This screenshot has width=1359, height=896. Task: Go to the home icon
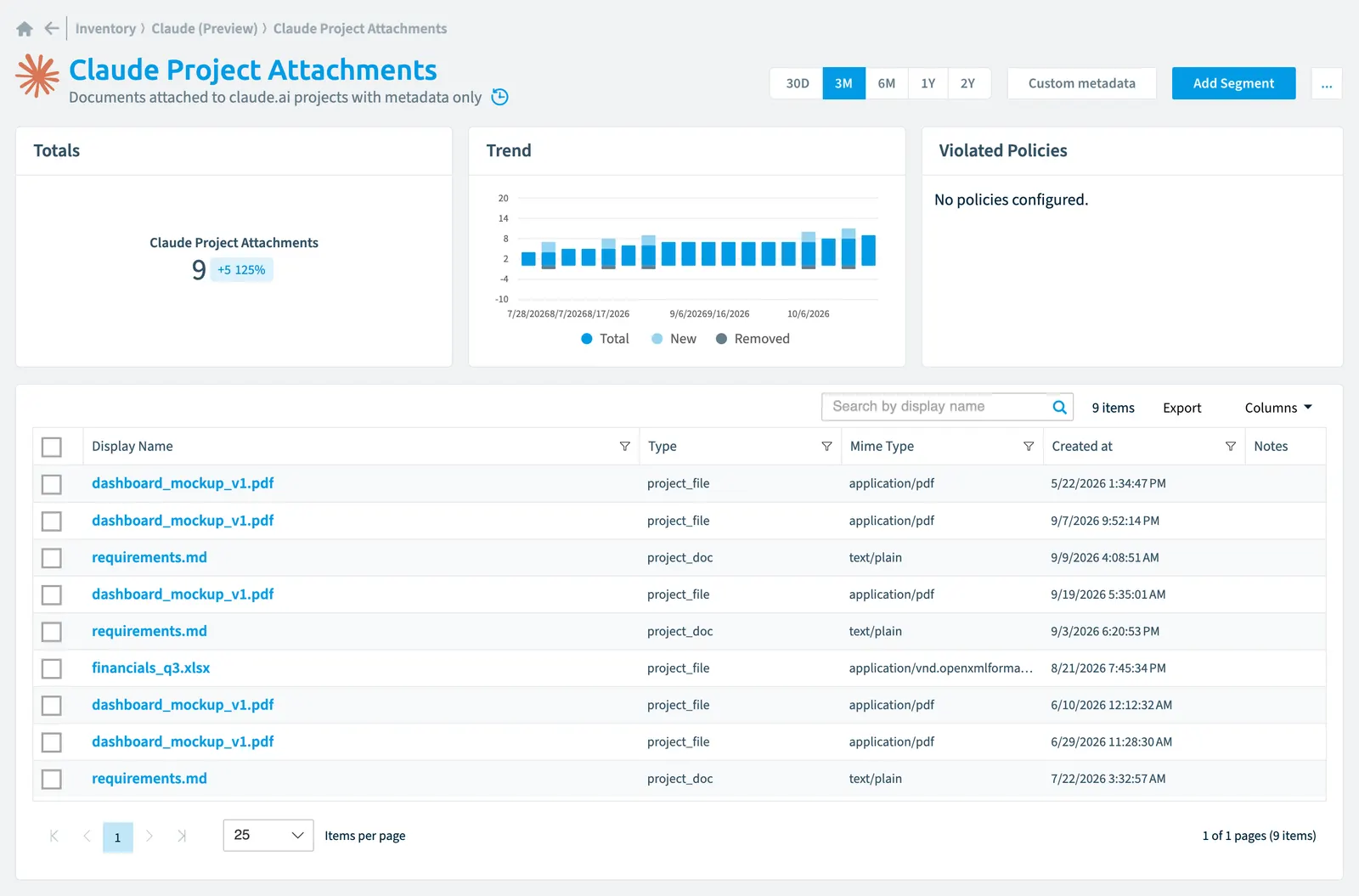25,29
